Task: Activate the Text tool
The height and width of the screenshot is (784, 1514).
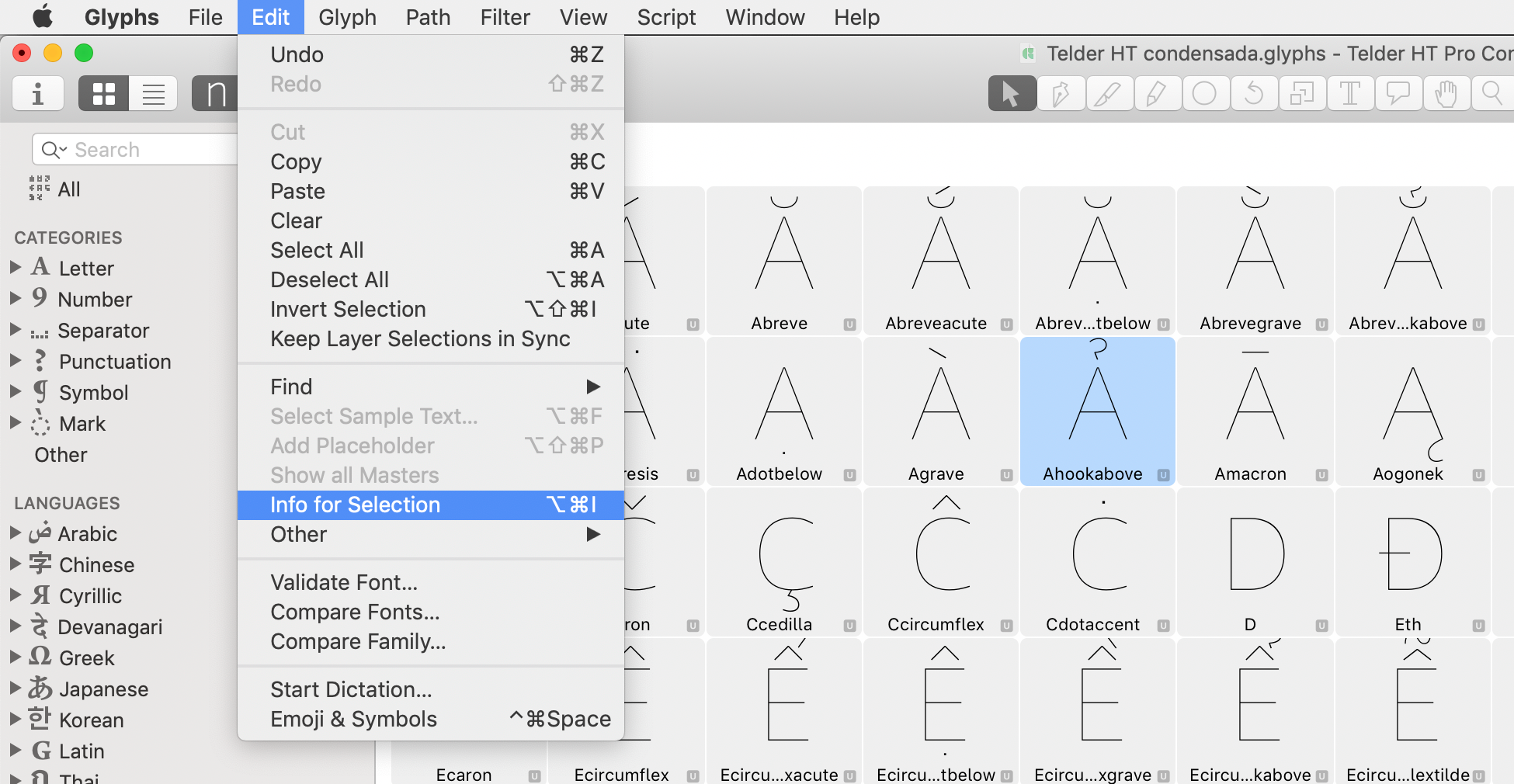Action: 1350,94
